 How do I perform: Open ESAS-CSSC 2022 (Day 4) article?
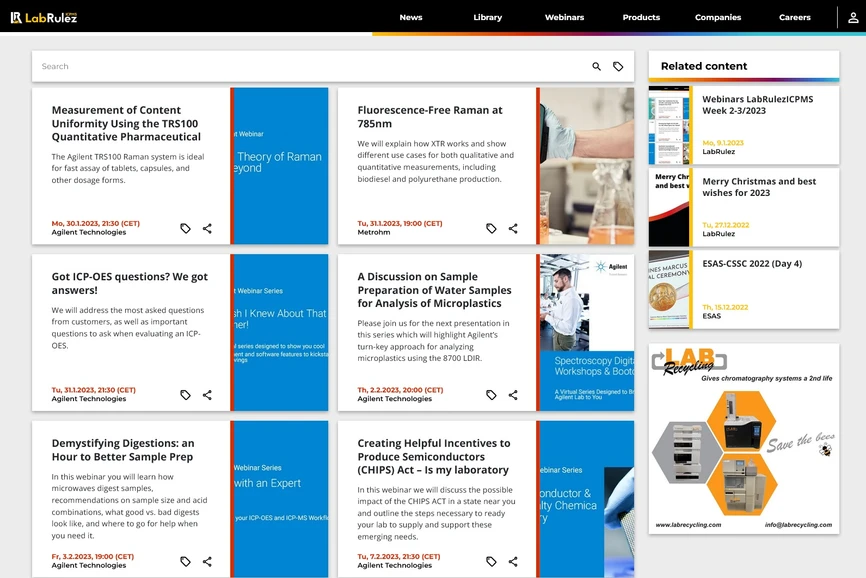coord(752,264)
